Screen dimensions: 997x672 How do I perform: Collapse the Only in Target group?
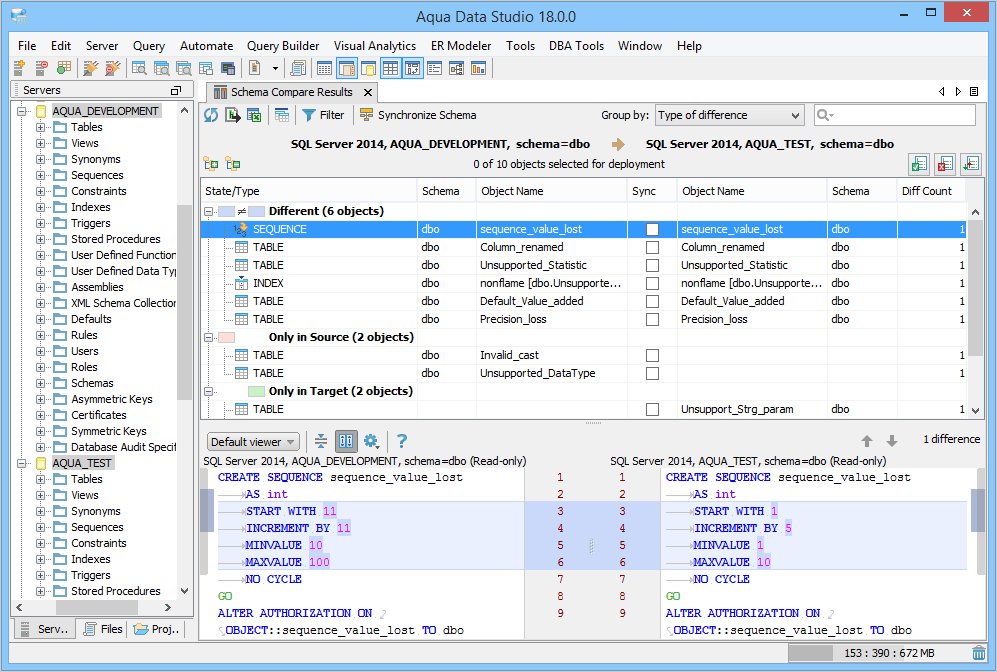coord(208,392)
